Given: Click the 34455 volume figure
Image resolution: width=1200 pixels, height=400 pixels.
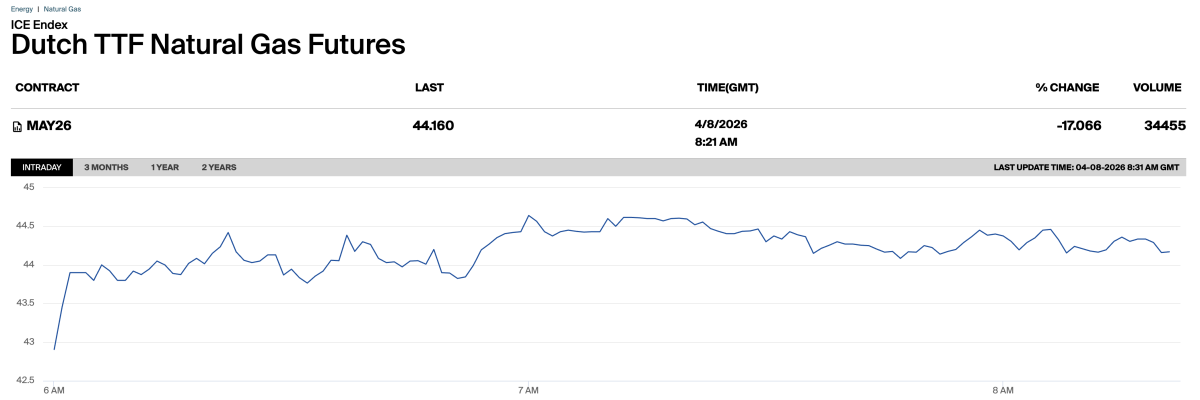Looking at the screenshot, I should click(1164, 126).
